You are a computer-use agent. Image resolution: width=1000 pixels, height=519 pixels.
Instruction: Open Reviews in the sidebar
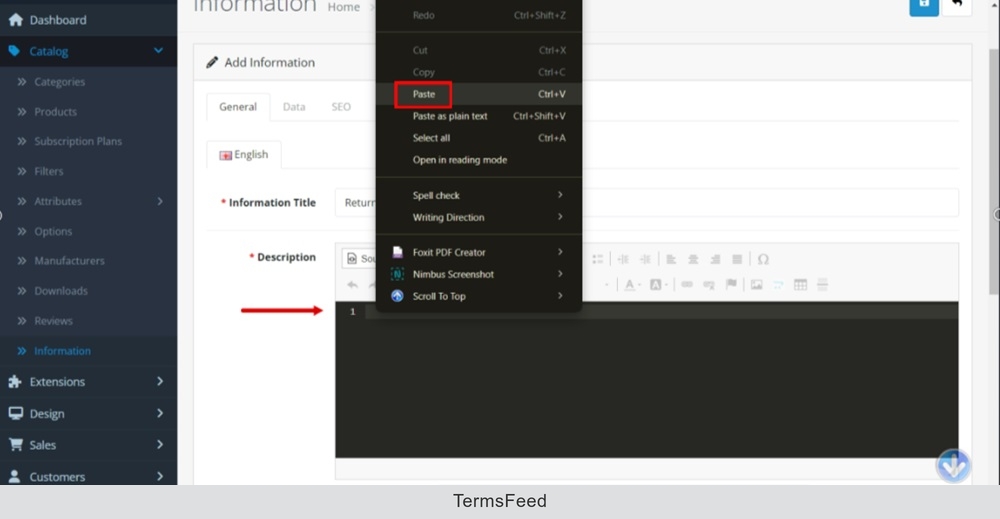tap(53, 321)
